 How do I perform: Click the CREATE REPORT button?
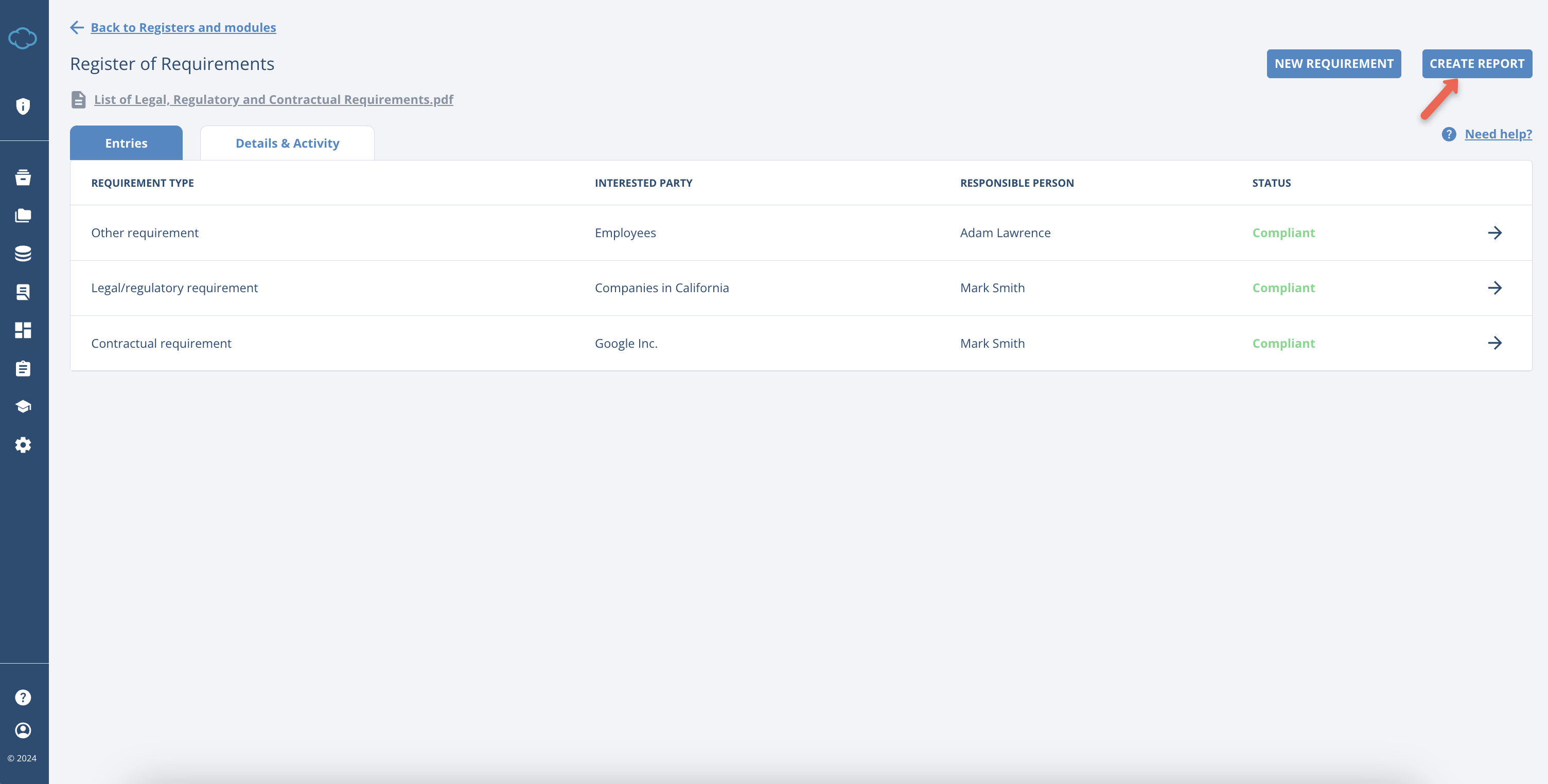pos(1476,64)
